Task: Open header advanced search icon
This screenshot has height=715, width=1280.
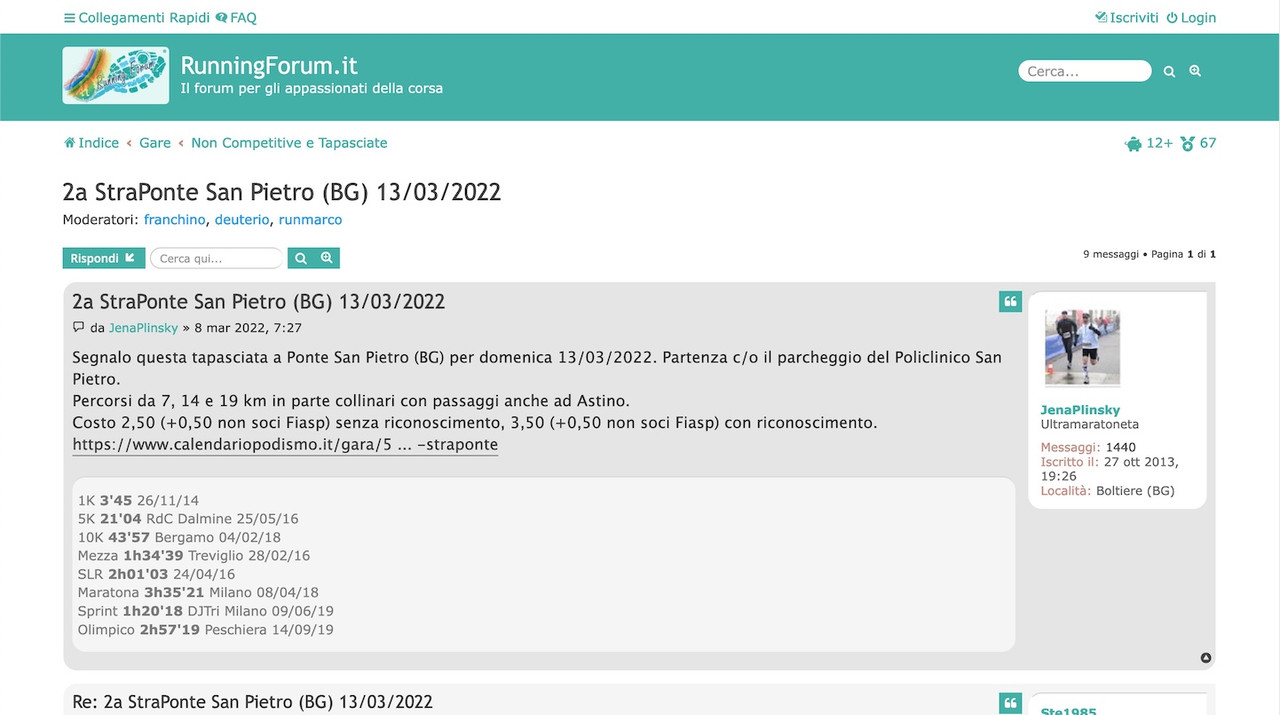Action: [1195, 71]
